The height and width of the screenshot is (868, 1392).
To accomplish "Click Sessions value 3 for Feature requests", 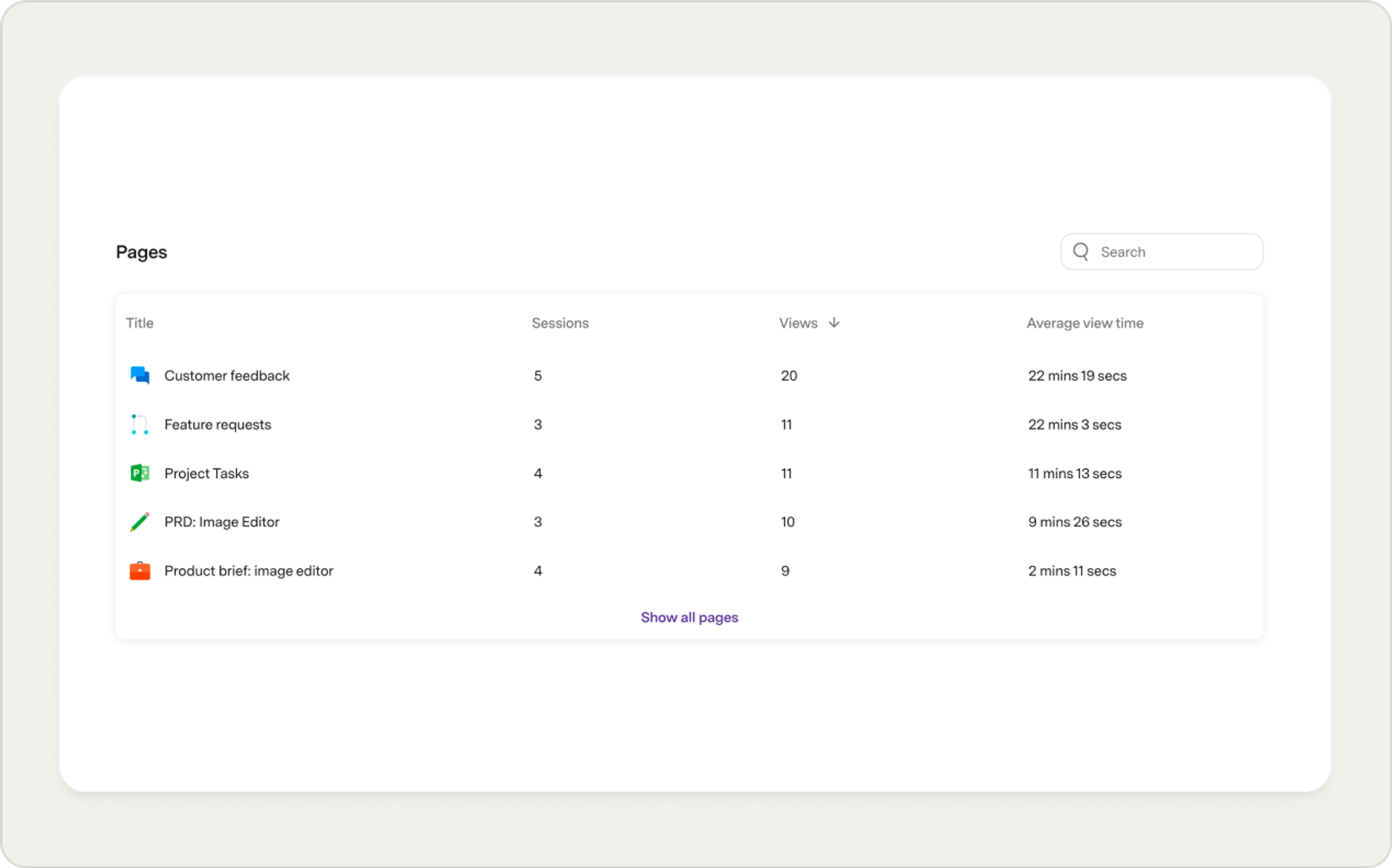I will pos(538,425).
